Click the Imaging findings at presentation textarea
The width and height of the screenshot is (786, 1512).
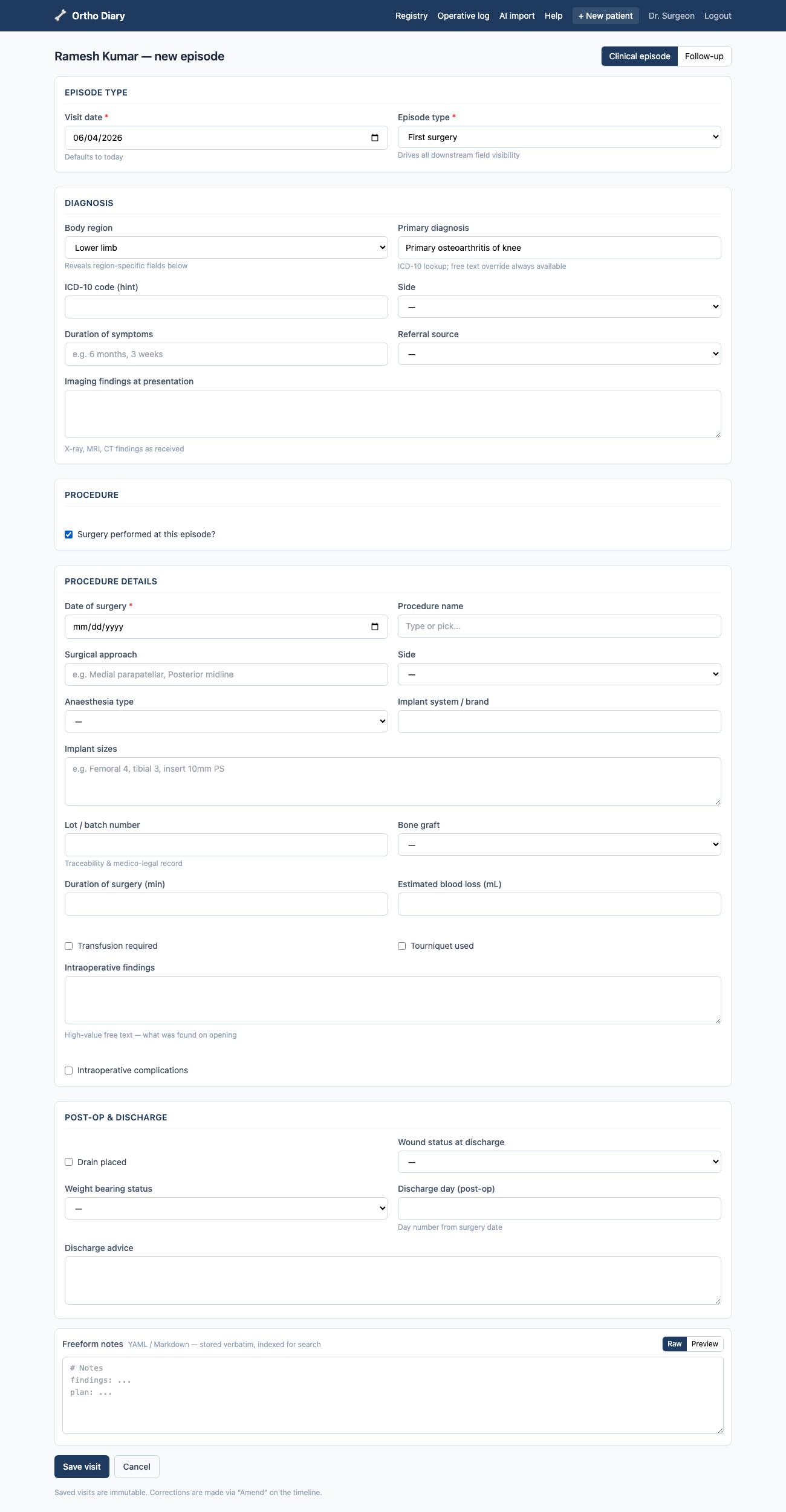coord(393,414)
